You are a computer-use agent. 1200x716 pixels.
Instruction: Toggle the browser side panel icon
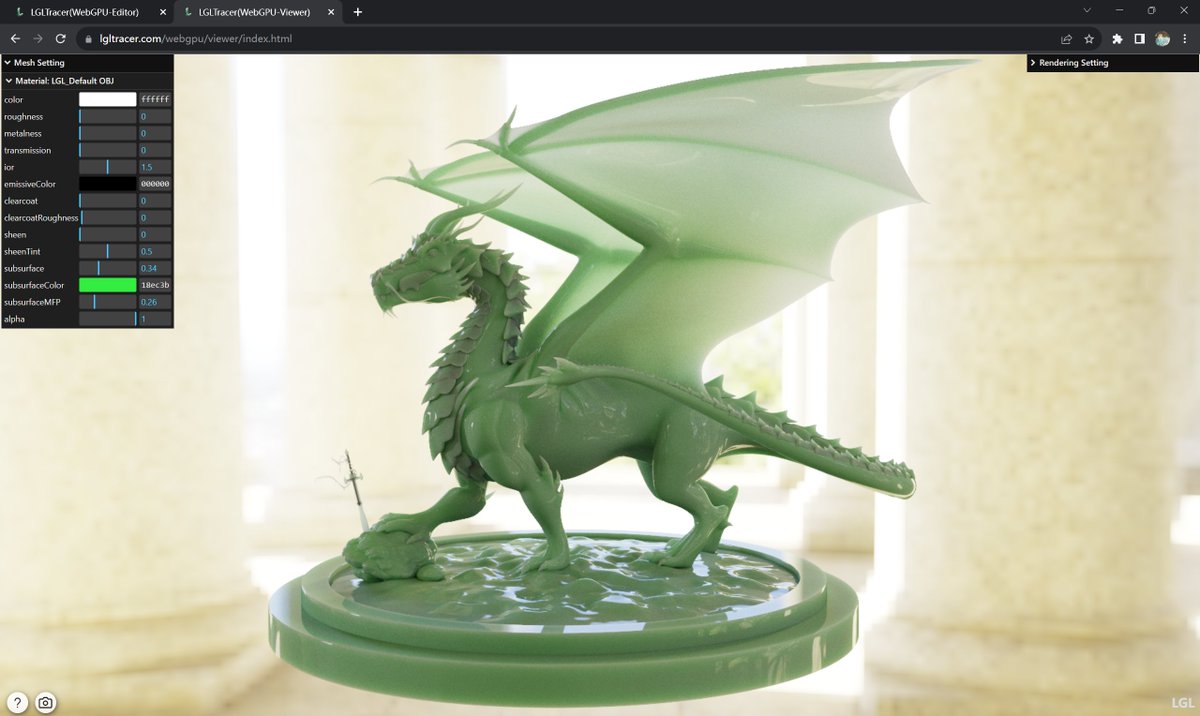[x=1139, y=39]
